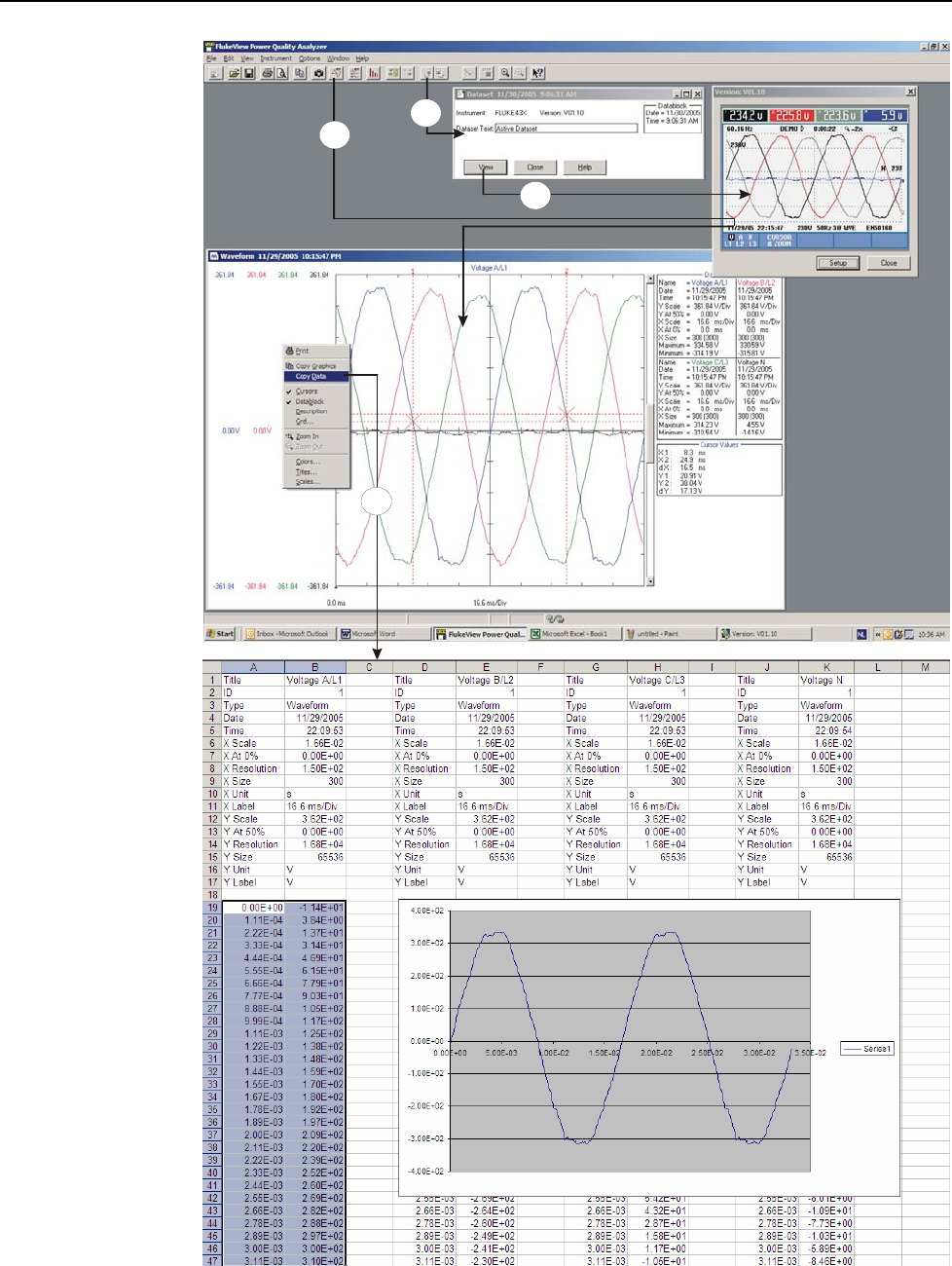The width and height of the screenshot is (952, 1266).
Task: Click the Help button in Dataset dialog
Action: click(x=584, y=167)
